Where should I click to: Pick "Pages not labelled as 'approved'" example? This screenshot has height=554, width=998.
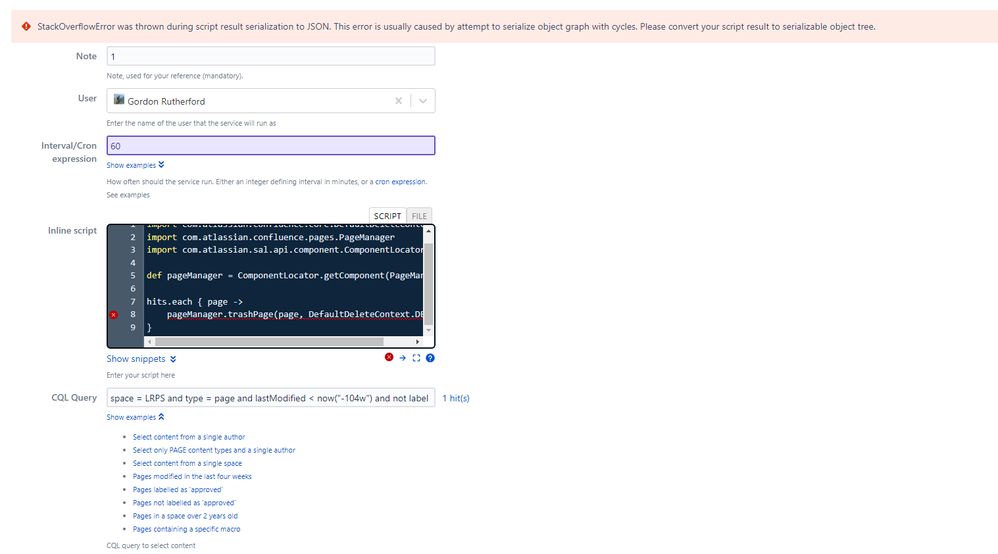click(x=184, y=503)
